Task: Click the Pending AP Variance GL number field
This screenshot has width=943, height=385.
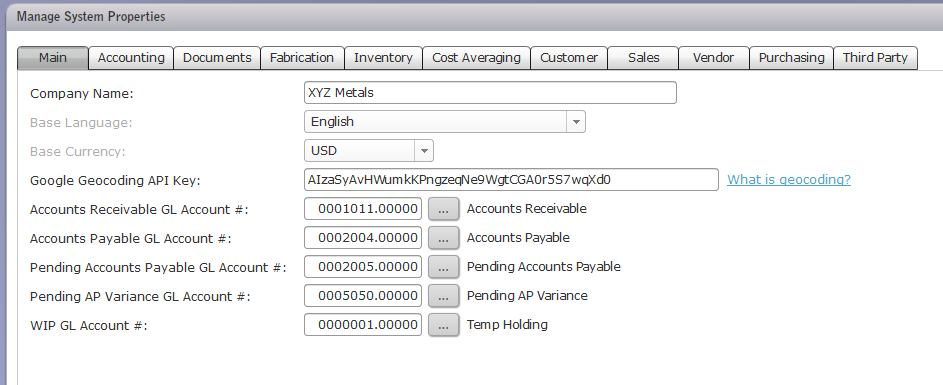Action: click(x=363, y=295)
